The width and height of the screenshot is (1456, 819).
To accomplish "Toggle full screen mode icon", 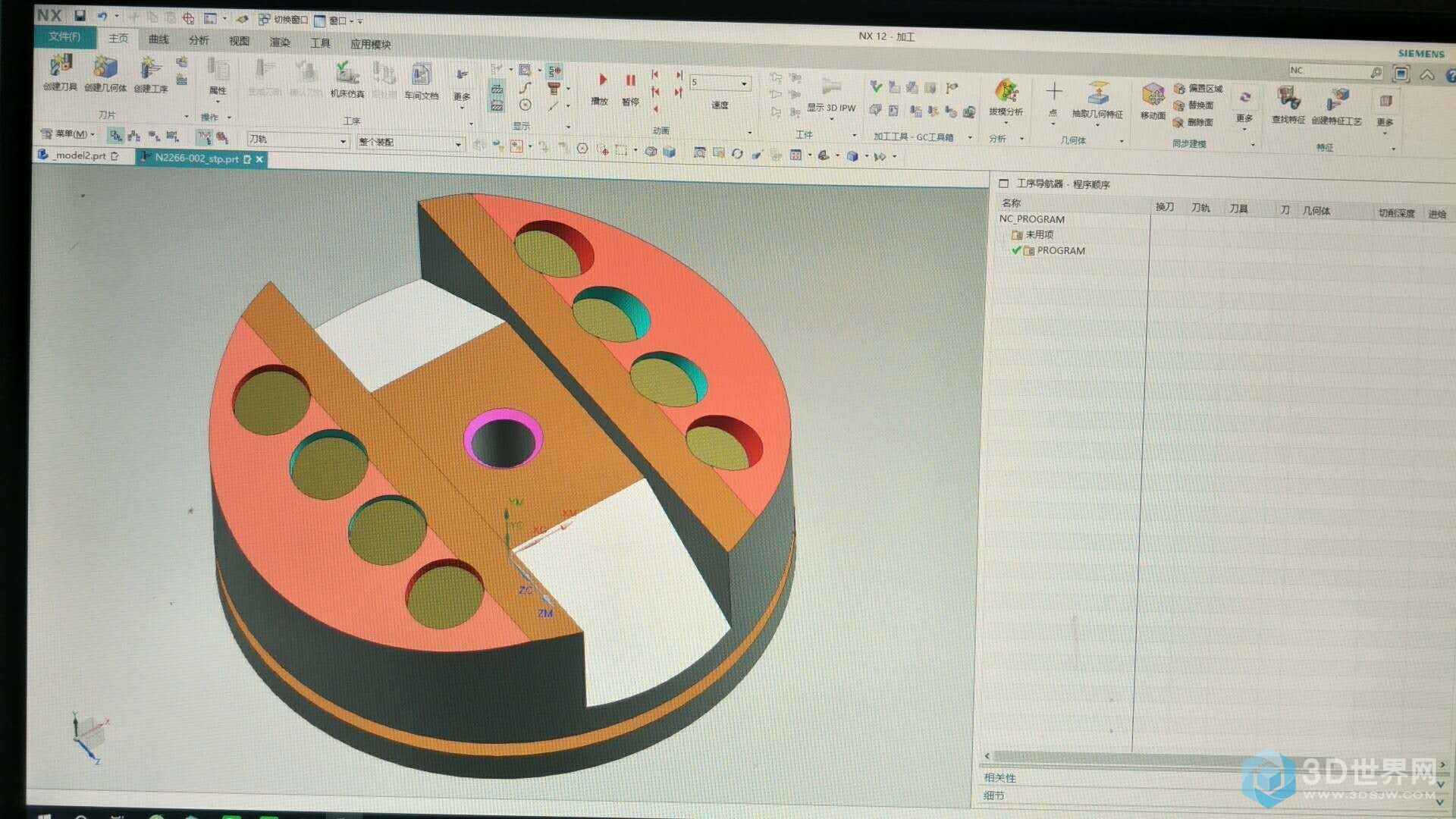I will pyautogui.click(x=1401, y=74).
